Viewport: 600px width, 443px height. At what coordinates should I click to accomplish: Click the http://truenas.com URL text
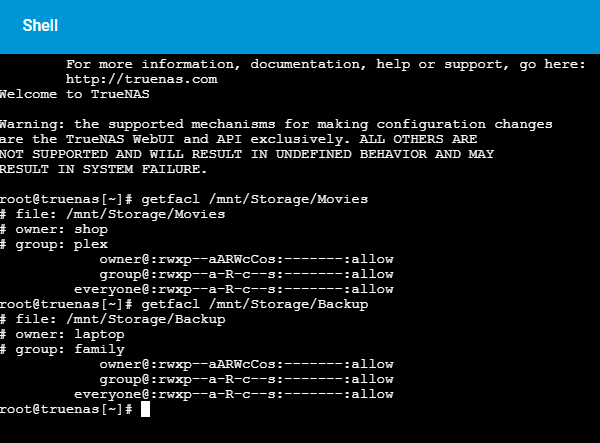click(x=142, y=79)
